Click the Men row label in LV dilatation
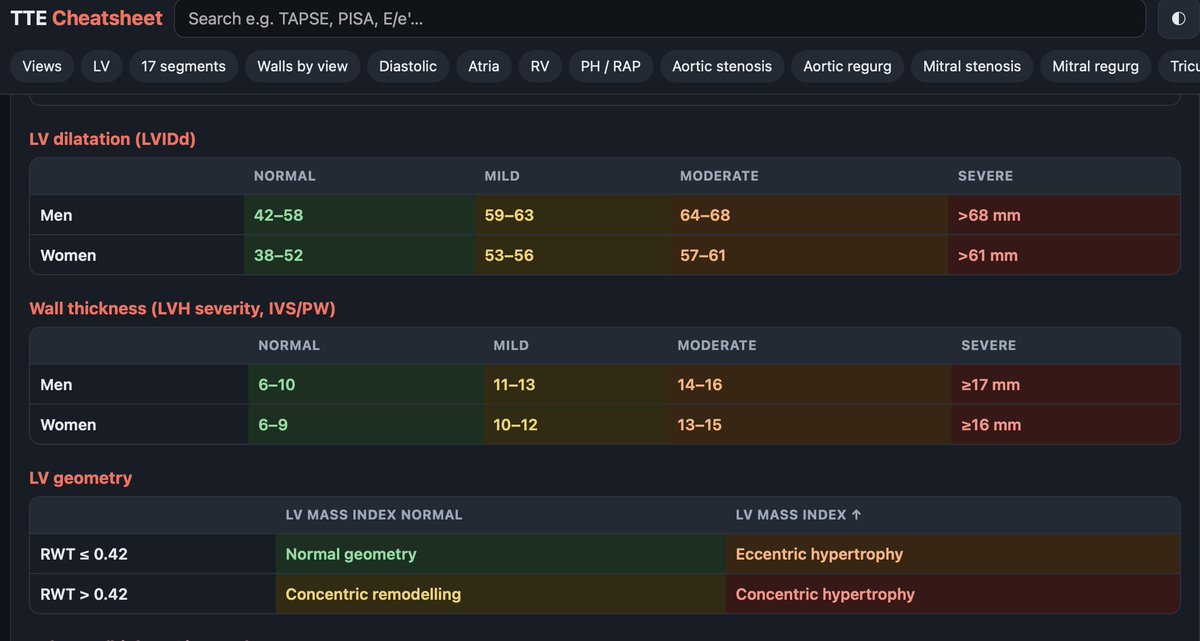The height and width of the screenshot is (641, 1200). coord(56,215)
